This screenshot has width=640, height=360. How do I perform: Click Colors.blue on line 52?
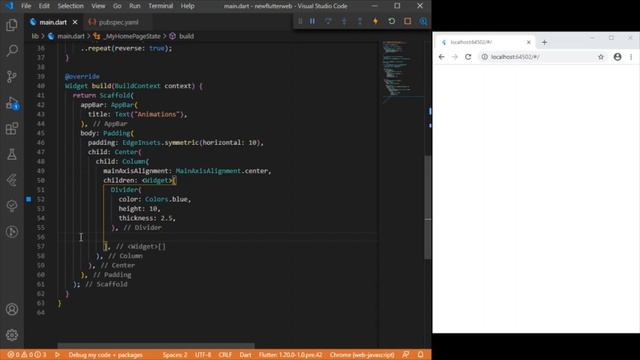[167, 199]
